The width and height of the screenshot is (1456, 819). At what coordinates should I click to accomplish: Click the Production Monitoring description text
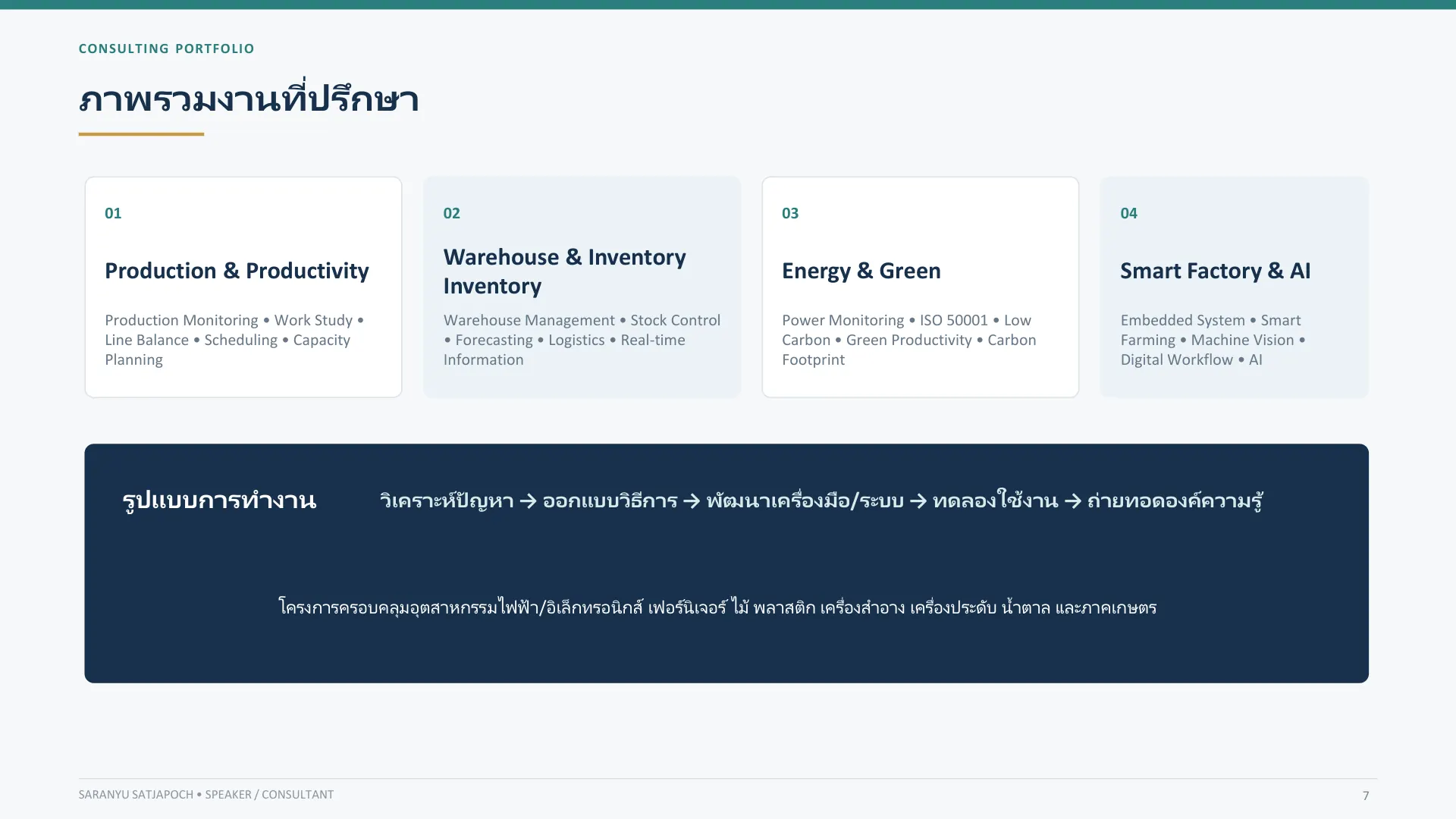pyautogui.click(x=235, y=340)
